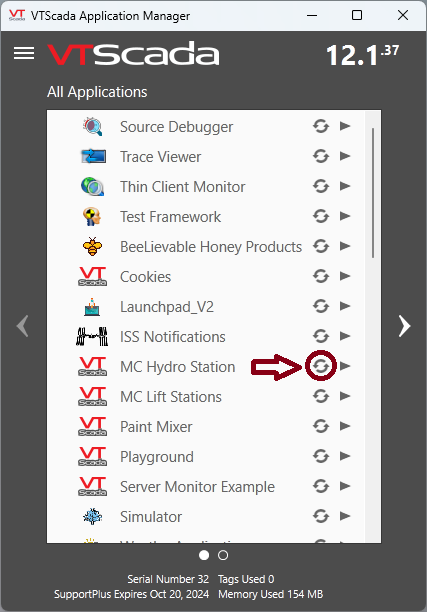This screenshot has width=427, height=612.
Task: Click the refresh icon for Simulator
Action: click(x=321, y=516)
